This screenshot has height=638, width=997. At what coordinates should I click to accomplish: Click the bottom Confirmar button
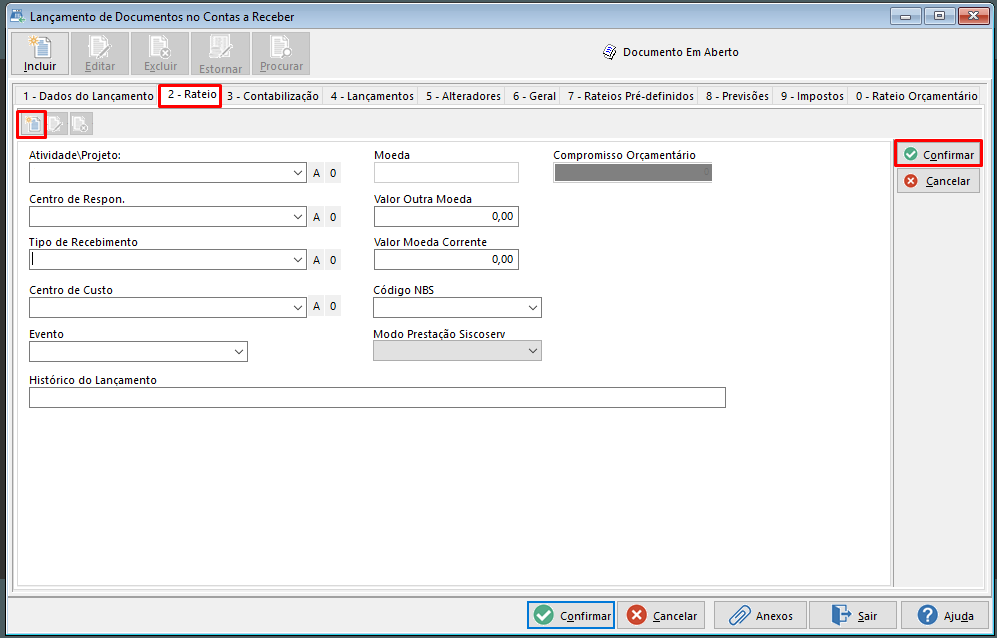coord(571,615)
